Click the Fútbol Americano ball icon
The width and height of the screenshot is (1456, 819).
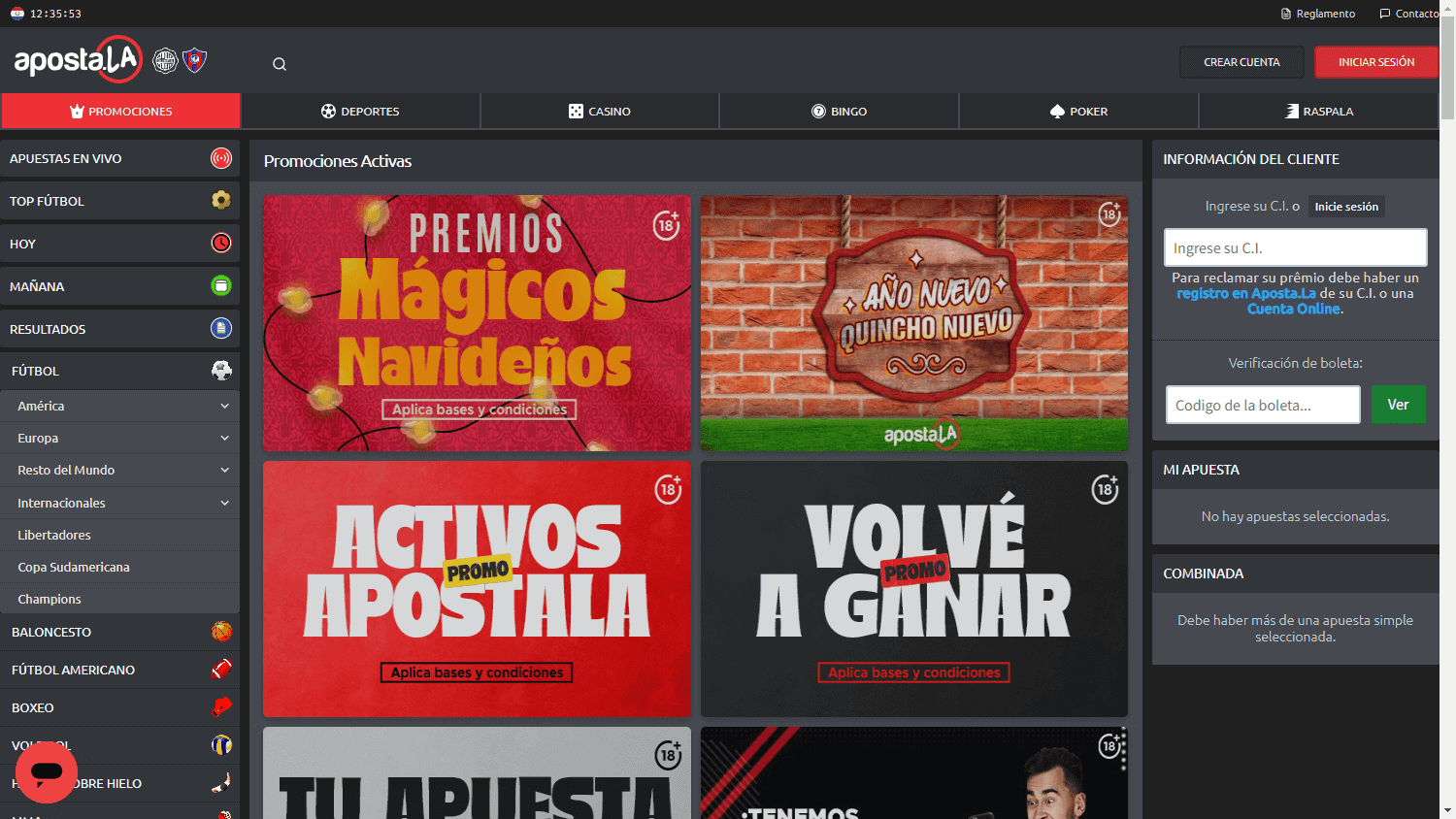221,670
